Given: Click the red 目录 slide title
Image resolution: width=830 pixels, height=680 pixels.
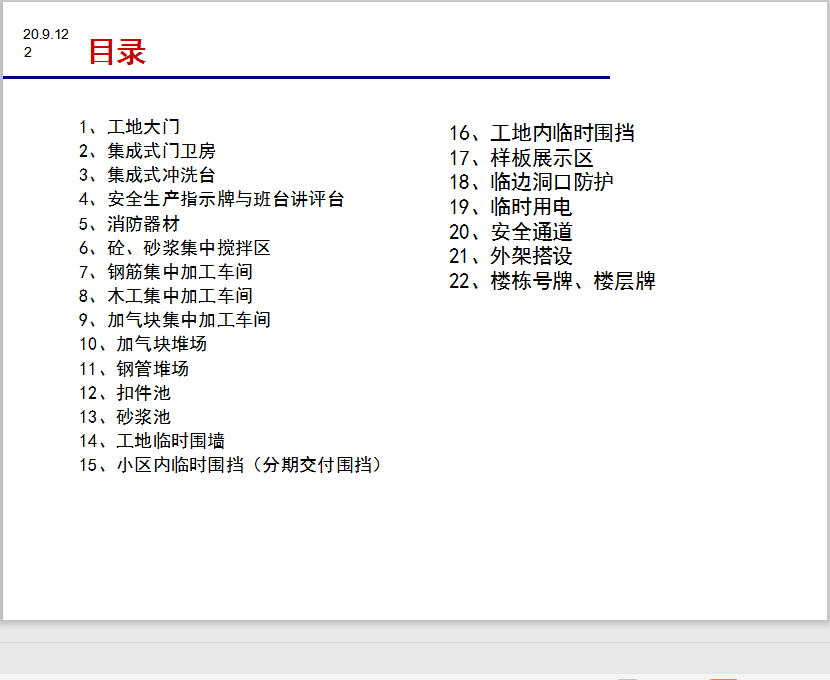Looking at the screenshot, I should [x=118, y=52].
